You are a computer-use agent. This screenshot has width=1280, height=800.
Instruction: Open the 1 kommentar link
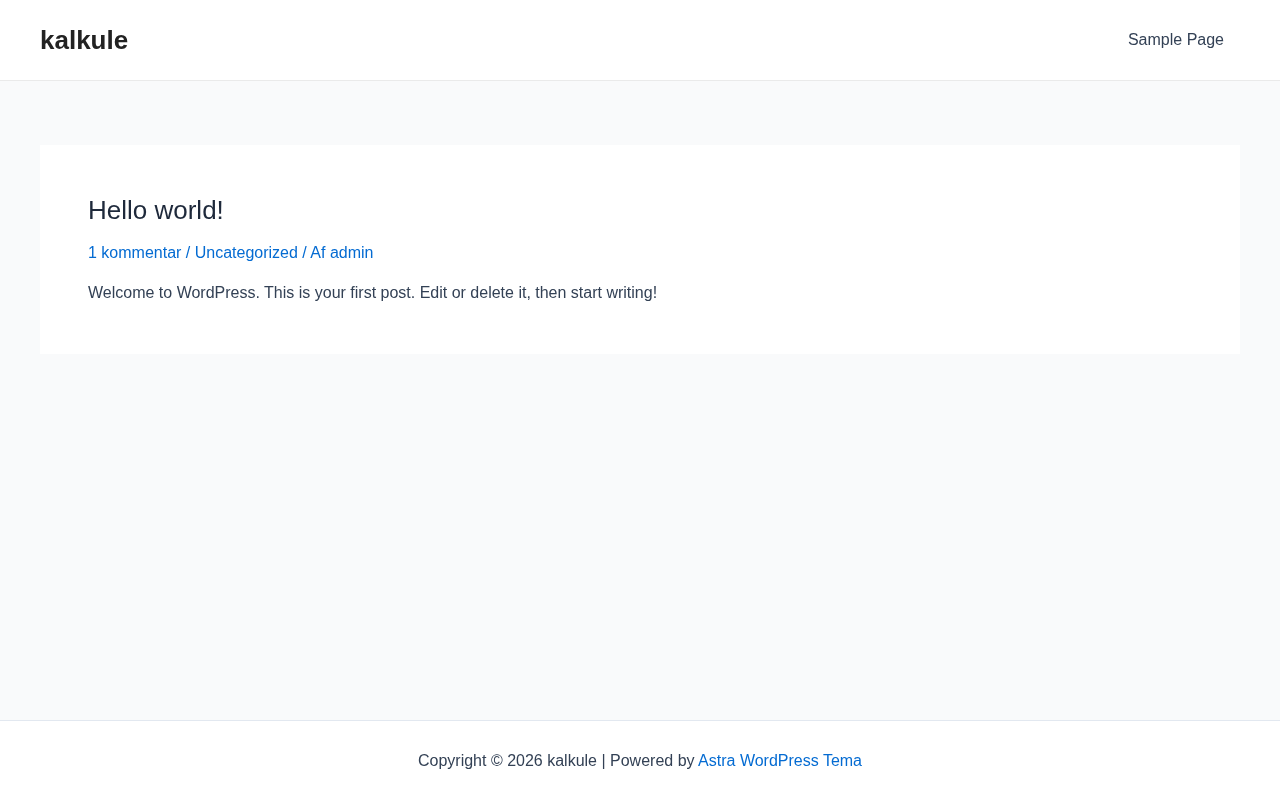click(x=134, y=253)
